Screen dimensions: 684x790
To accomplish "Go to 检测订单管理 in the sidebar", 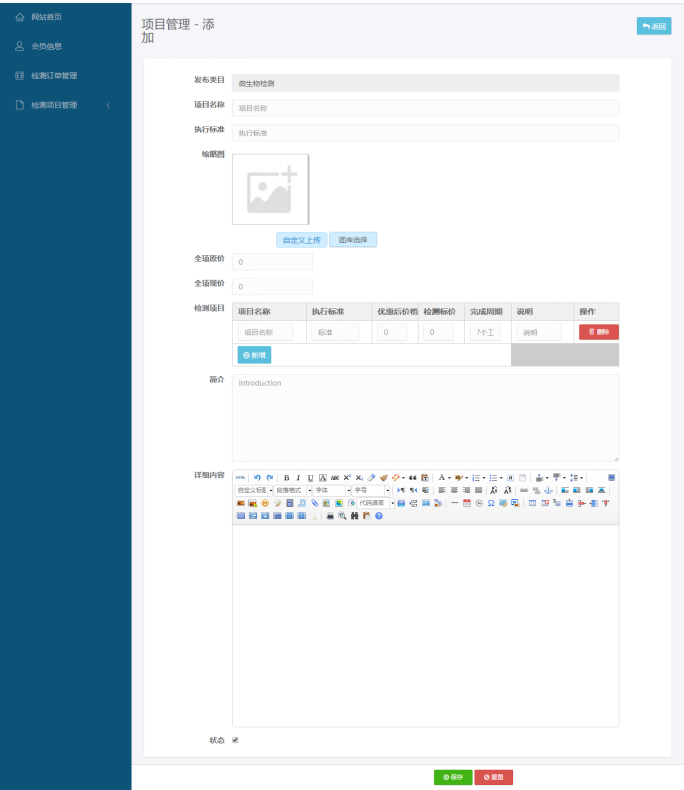I will 53,76.
